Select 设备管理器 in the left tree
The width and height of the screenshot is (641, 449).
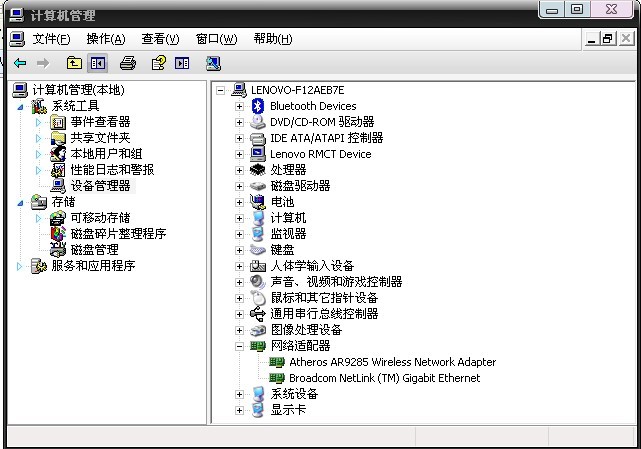(100, 186)
